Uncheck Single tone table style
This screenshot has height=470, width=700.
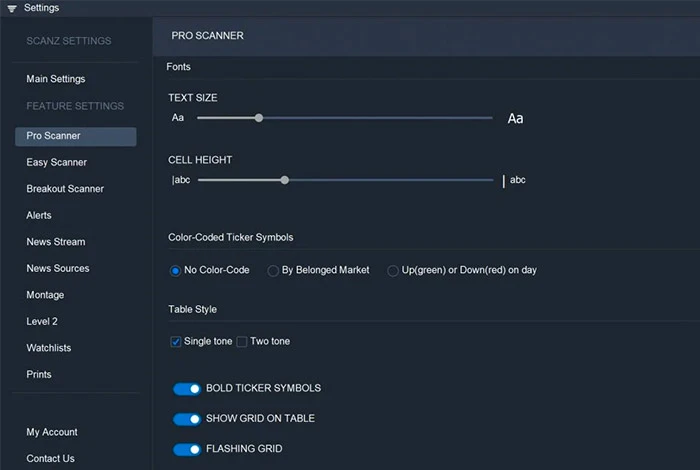(x=176, y=341)
